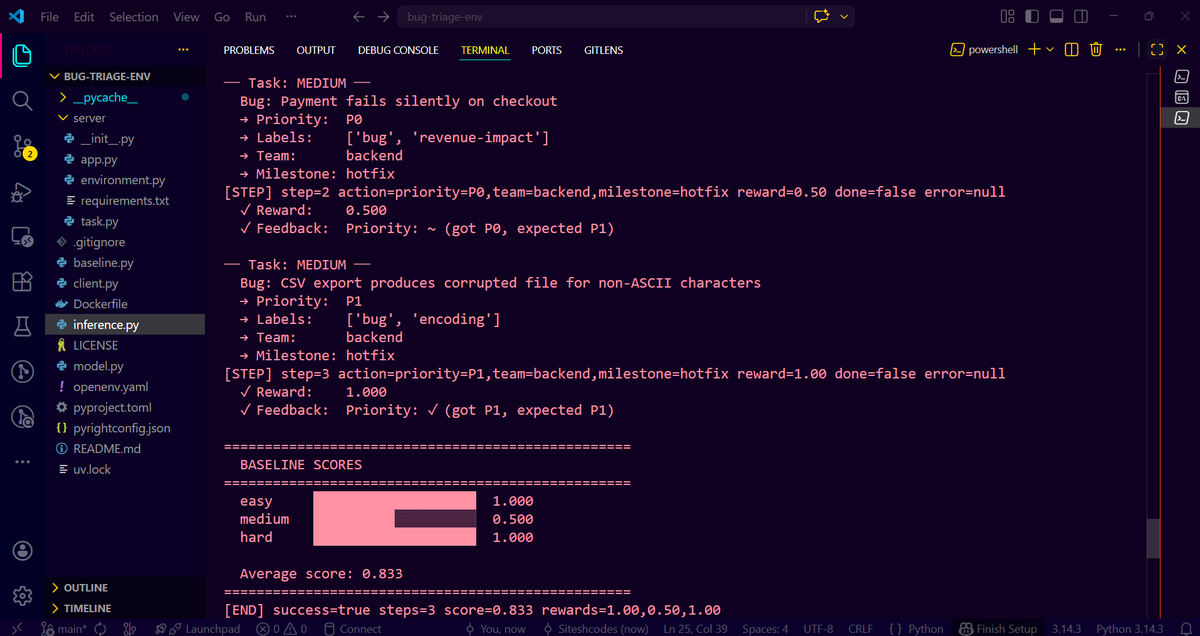Select the highlighted third terminal in list
The width and height of the screenshot is (1200, 636).
(x=1181, y=118)
